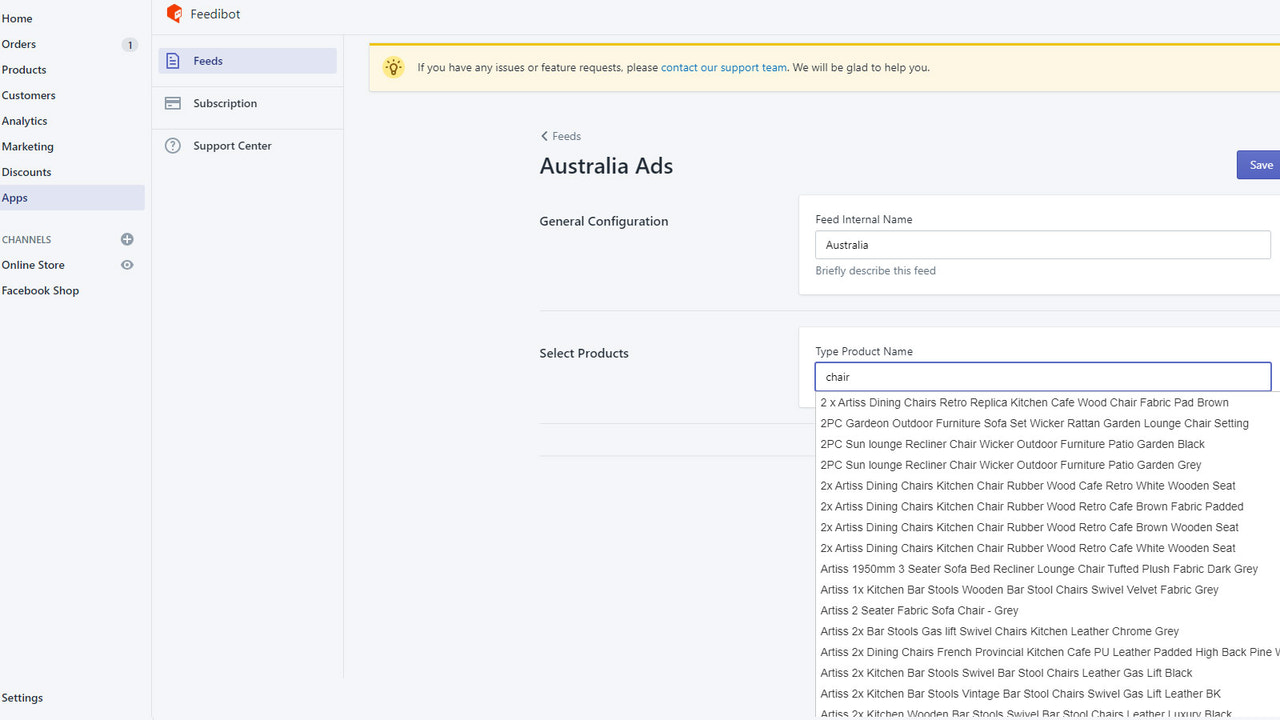This screenshot has height=720, width=1280.
Task: Open the Support Center
Action: 230,145
